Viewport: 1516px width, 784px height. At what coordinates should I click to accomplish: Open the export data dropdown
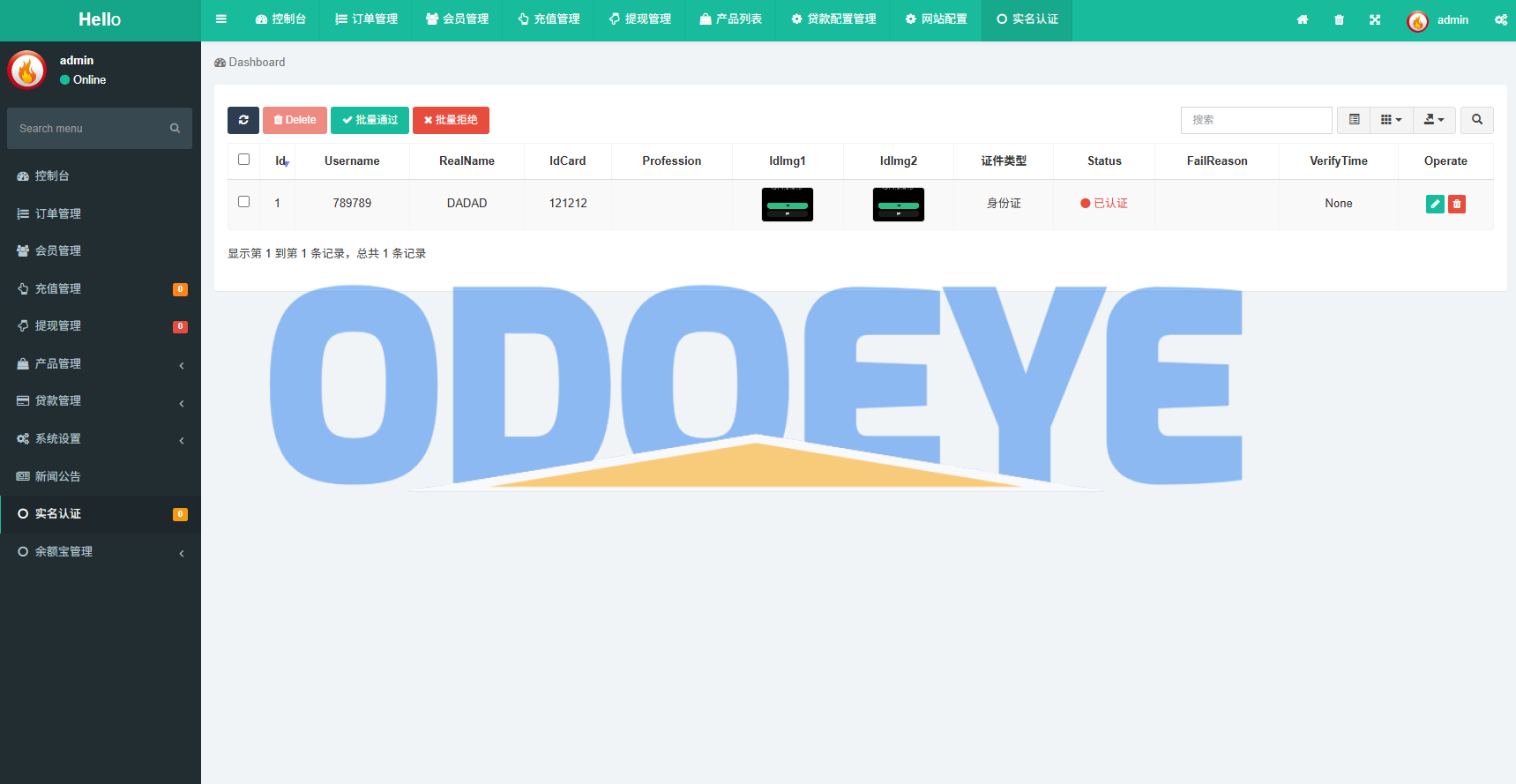[x=1435, y=120]
